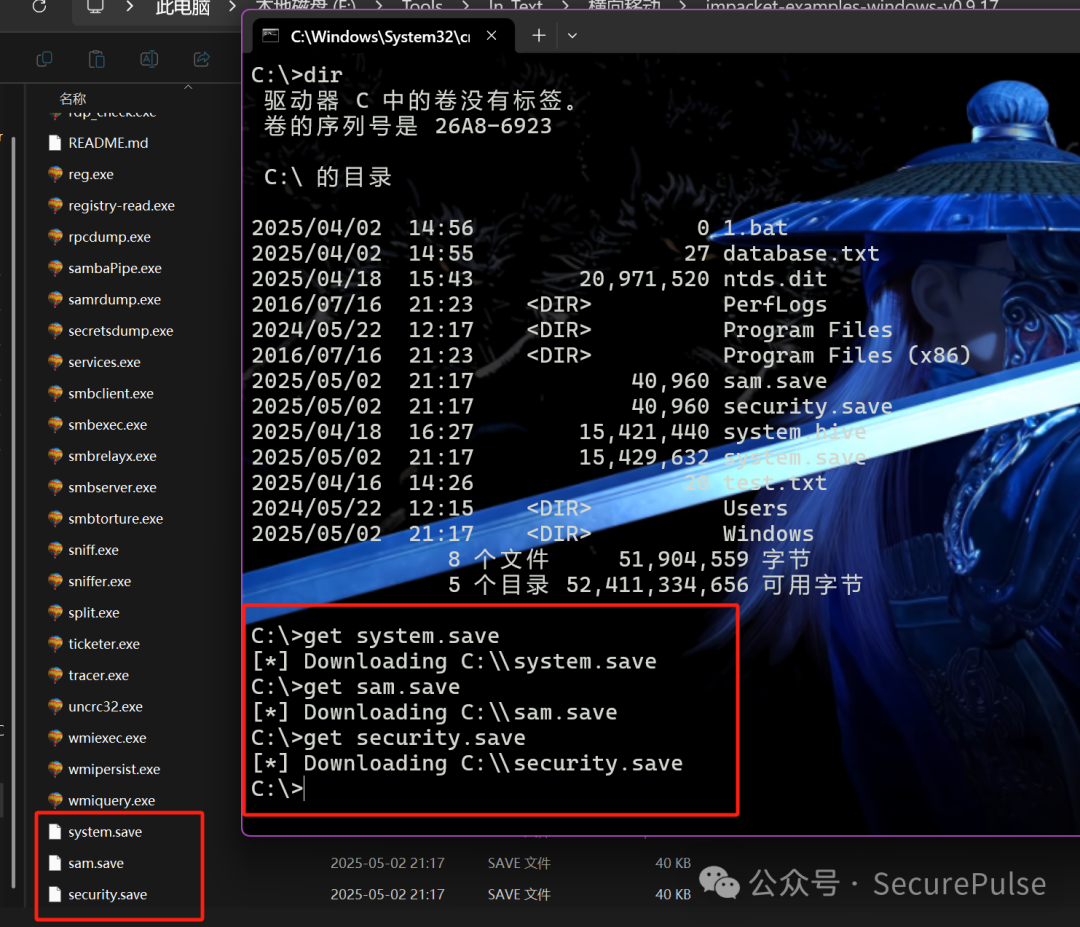This screenshot has width=1080, height=927.
Task: Select split.exe in the file list
Action: point(94,613)
